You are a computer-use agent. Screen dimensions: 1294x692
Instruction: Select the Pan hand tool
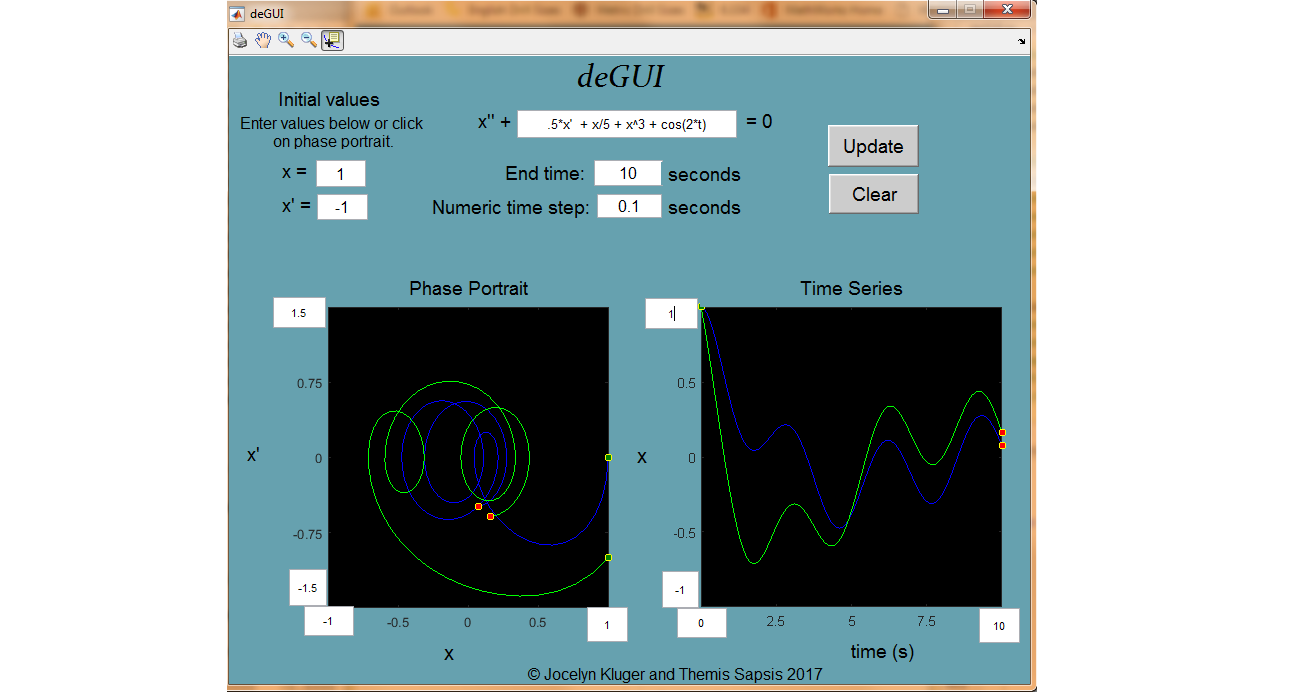[263, 40]
